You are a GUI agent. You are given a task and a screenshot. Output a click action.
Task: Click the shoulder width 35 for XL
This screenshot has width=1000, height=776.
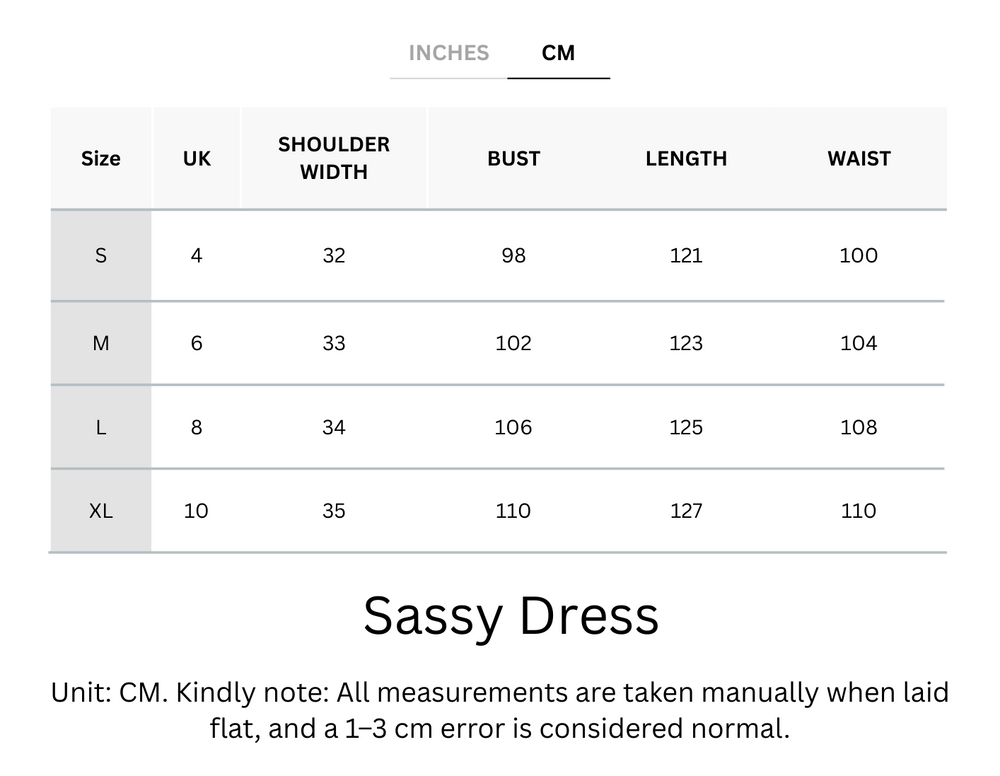333,511
